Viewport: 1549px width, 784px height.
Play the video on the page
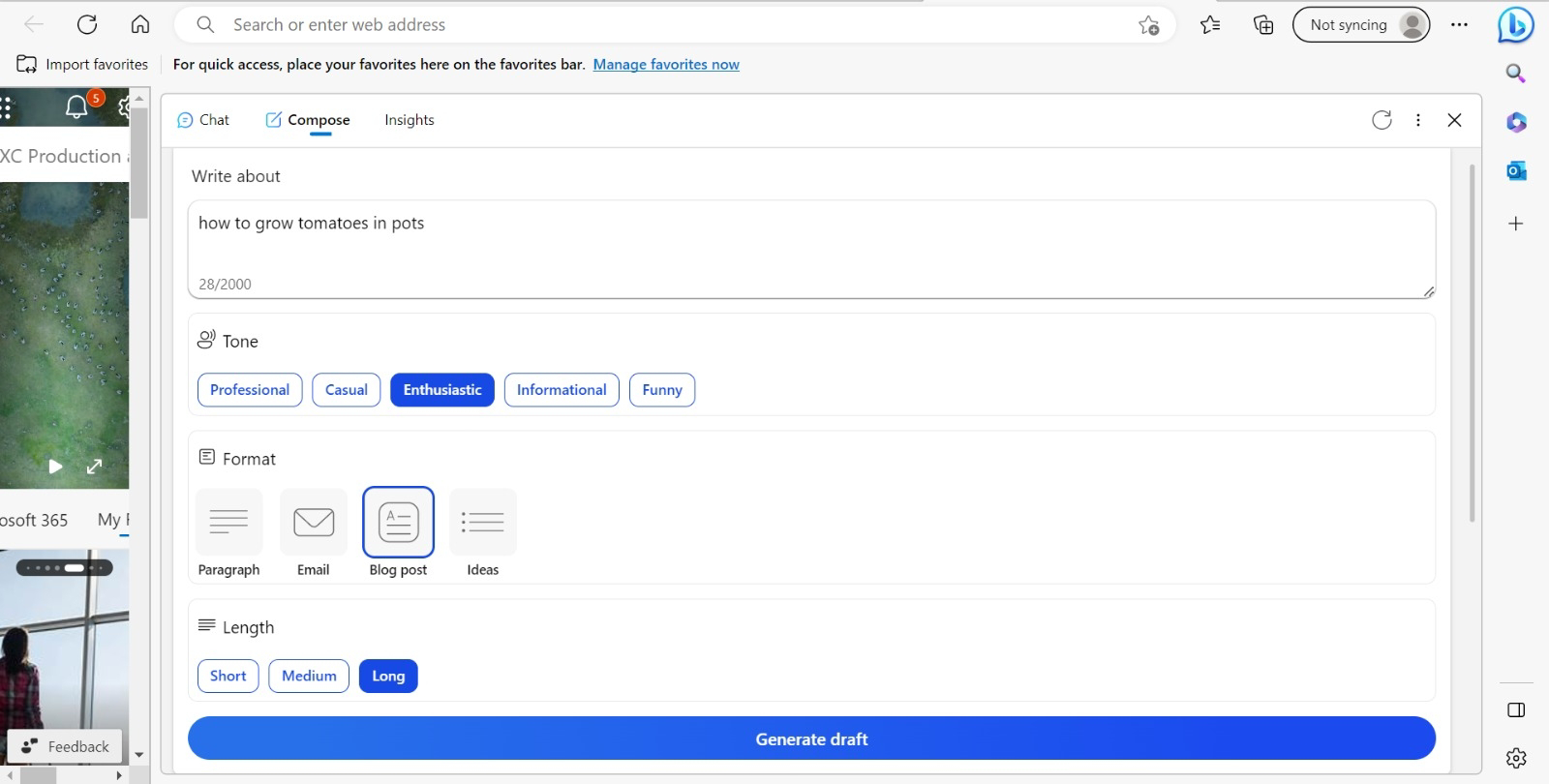(55, 467)
